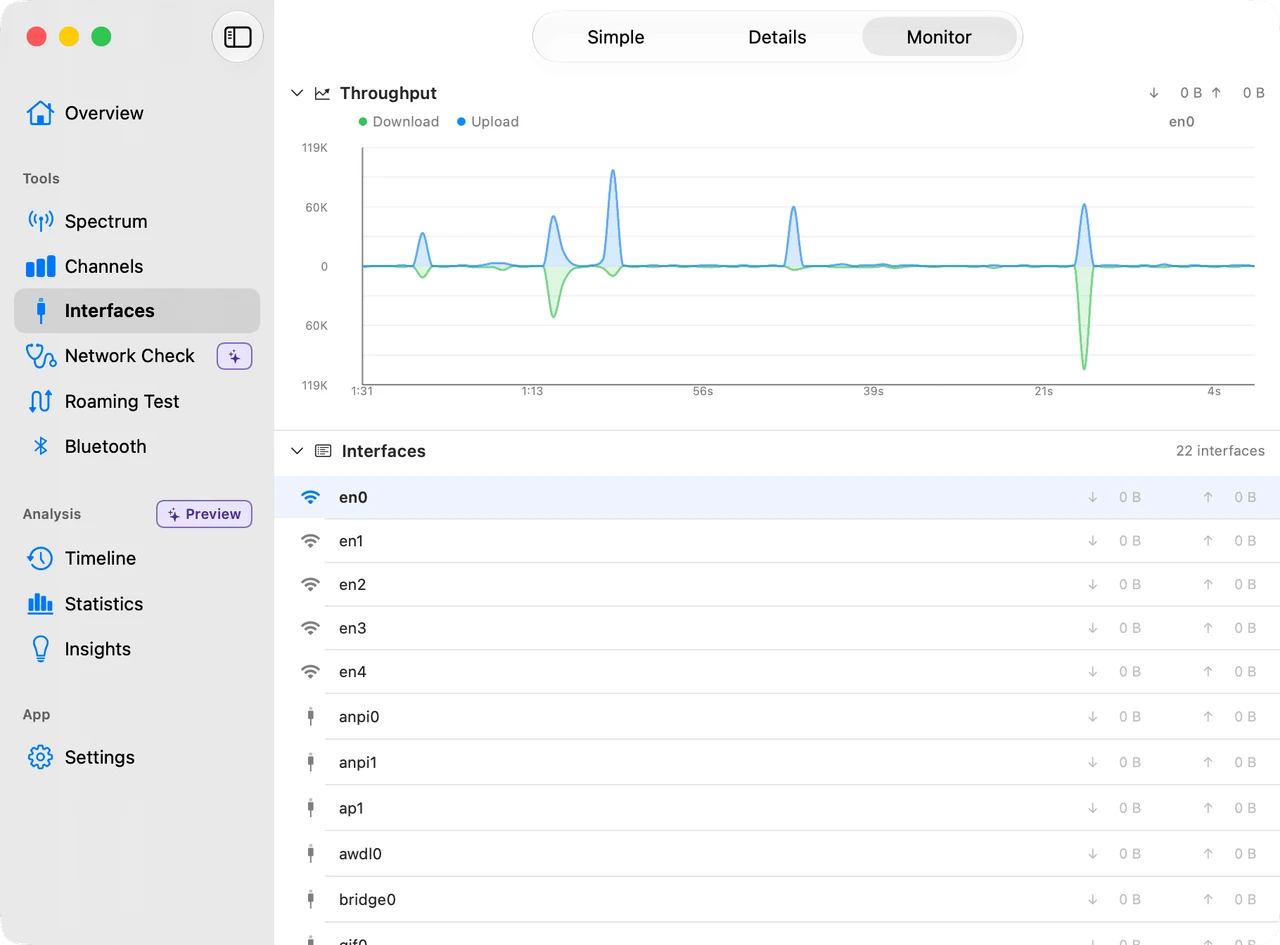Collapse the Throughput section chevron
Image resolution: width=1280 pixels, height=945 pixels.
296,93
